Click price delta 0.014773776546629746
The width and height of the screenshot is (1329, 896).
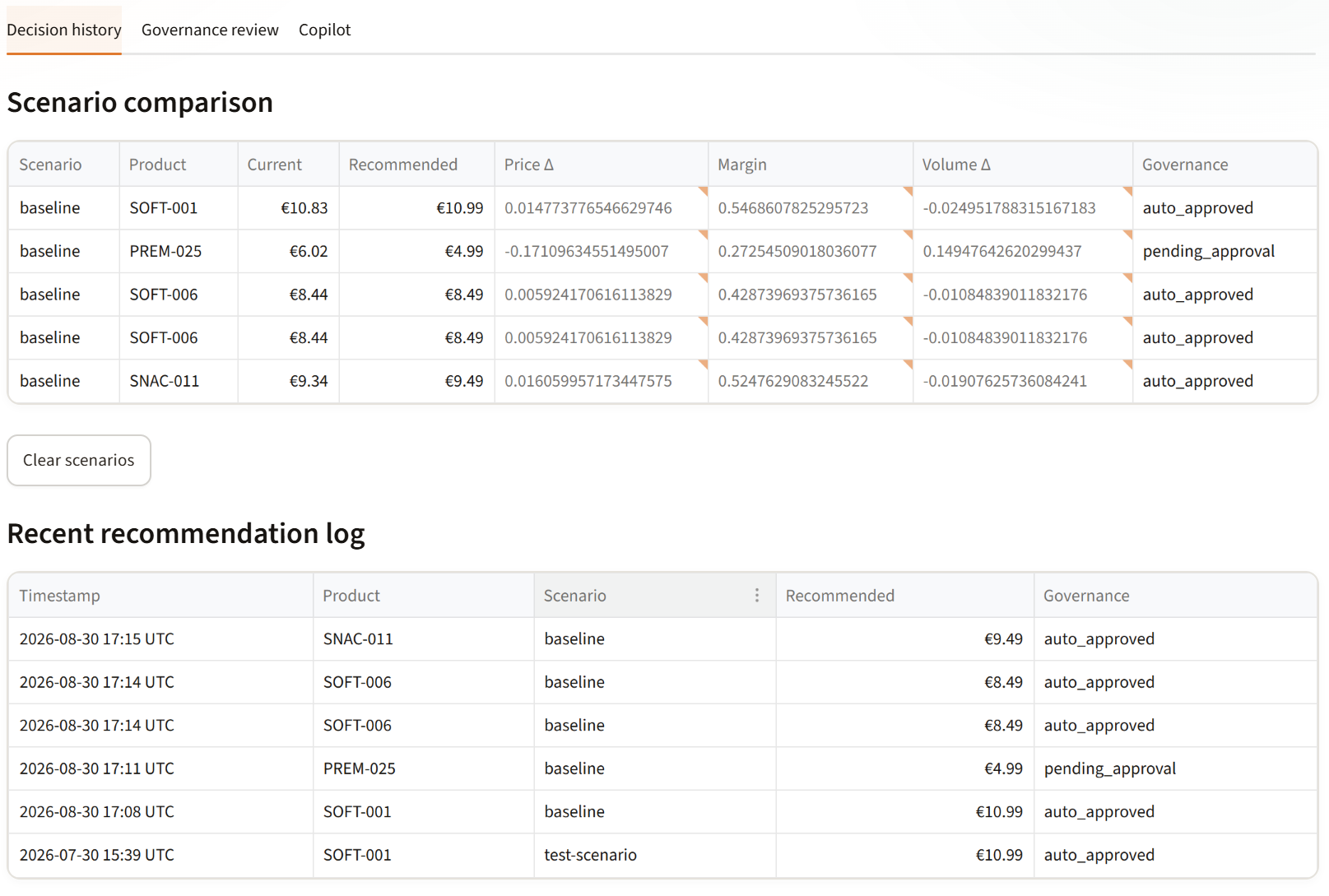tap(602, 208)
